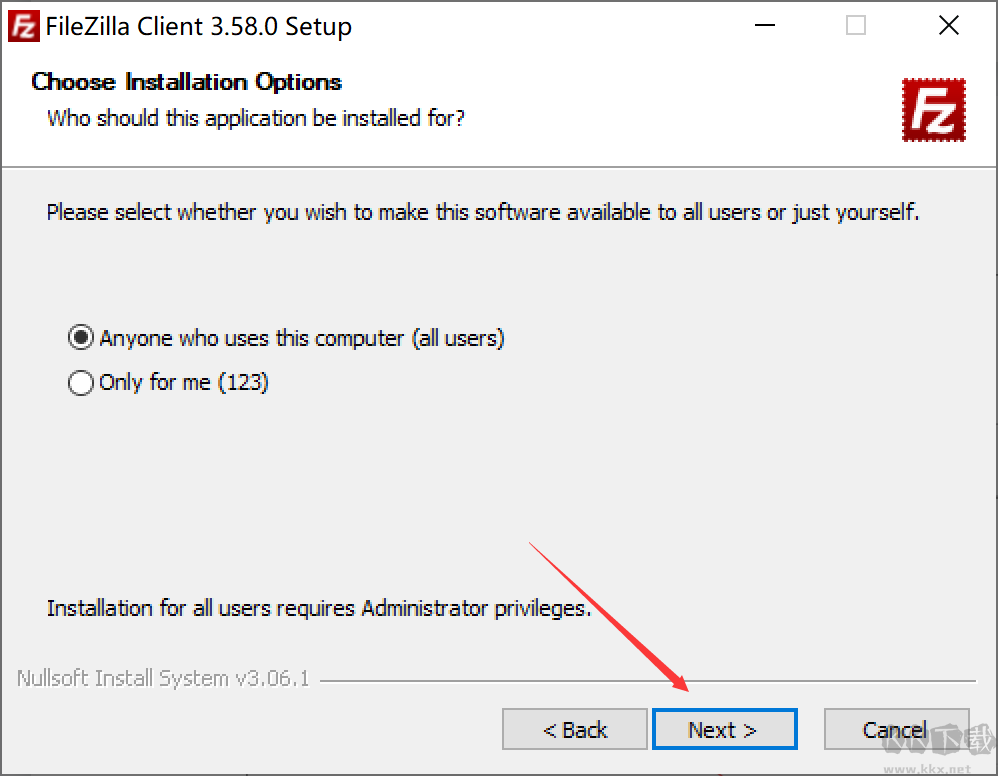Click the 'Please select whether you wish' instruction text
This screenshot has height=776, width=998.
(482, 212)
